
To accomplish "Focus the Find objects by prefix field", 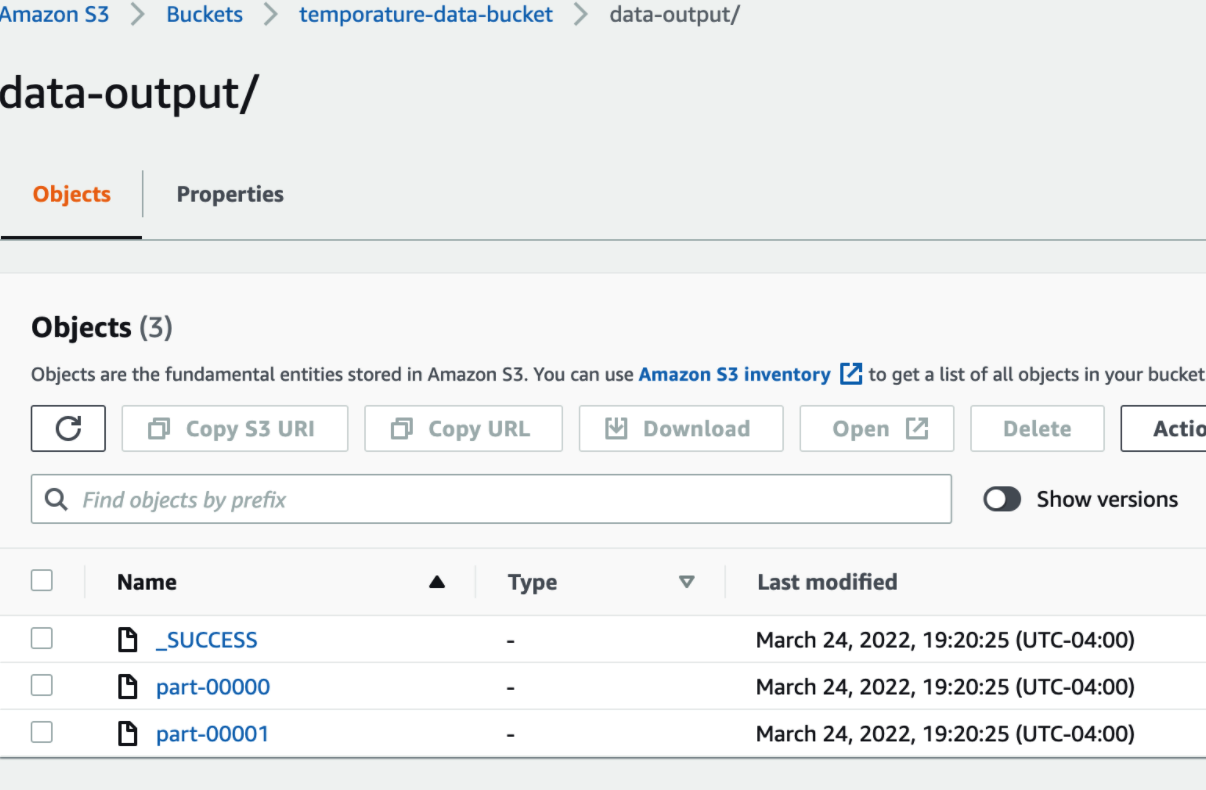I will coord(491,499).
